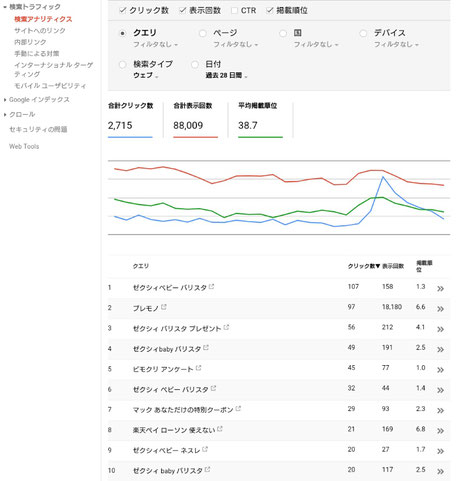
Task: Open サイトへのリンク in sidebar
Action: [x=40, y=31]
